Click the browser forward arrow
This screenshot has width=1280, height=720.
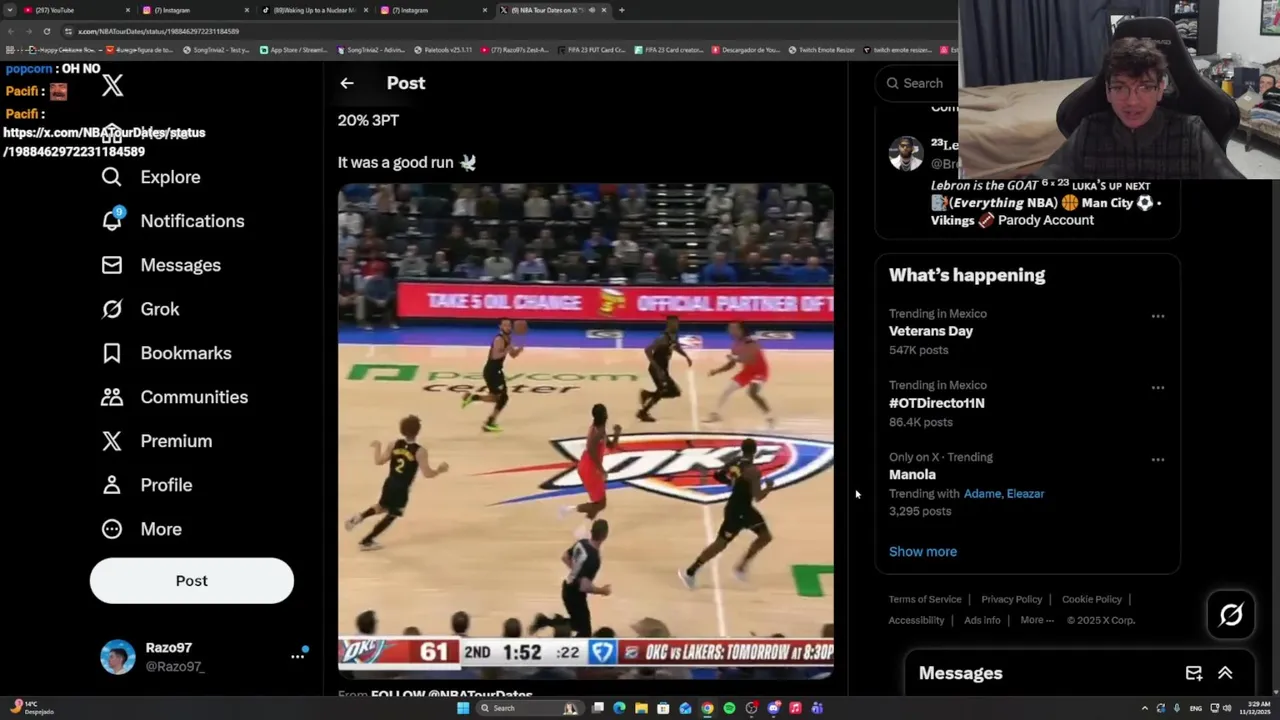tap(28, 31)
